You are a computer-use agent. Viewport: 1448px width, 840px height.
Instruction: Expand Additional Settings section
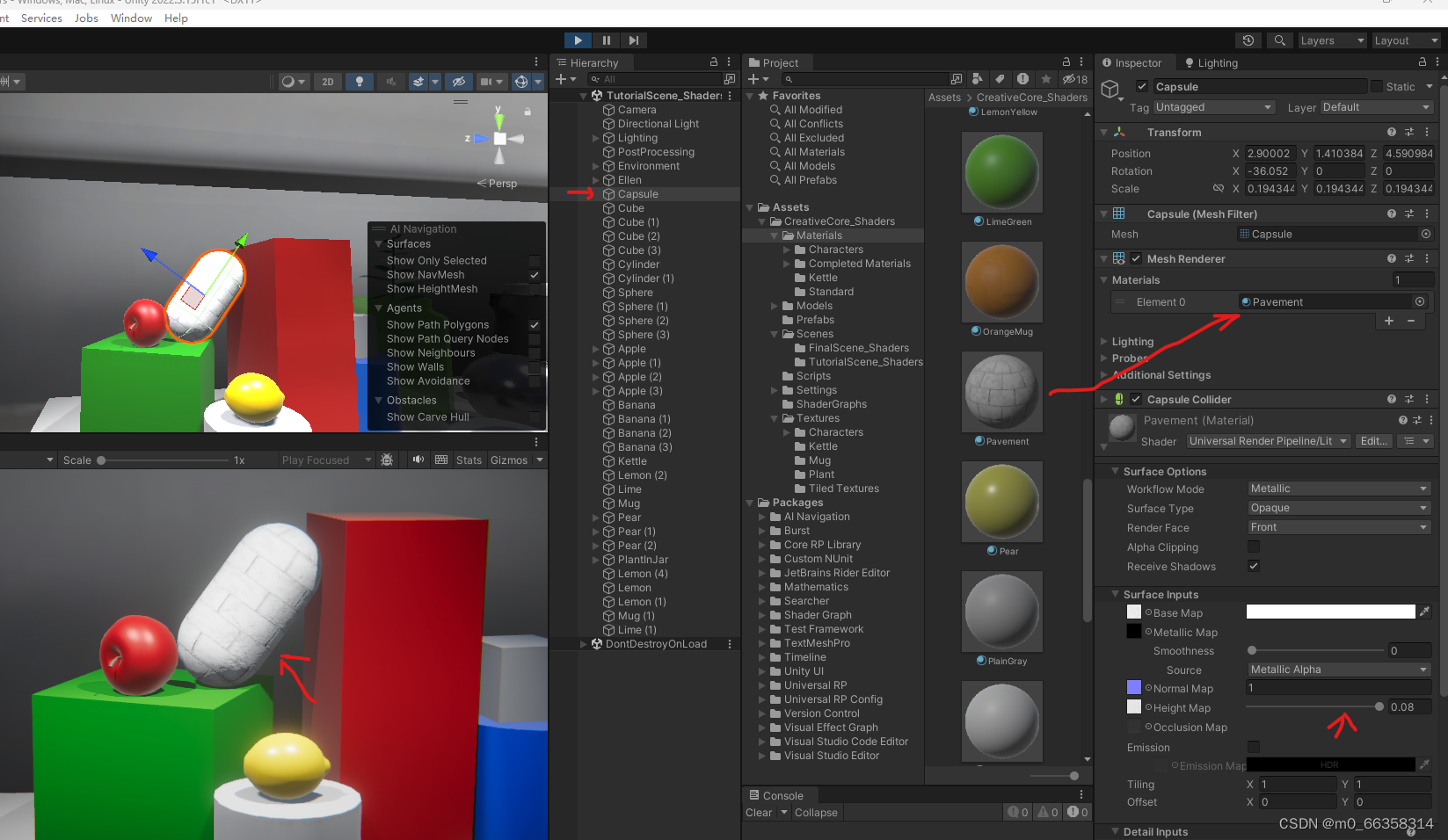[x=1104, y=375]
